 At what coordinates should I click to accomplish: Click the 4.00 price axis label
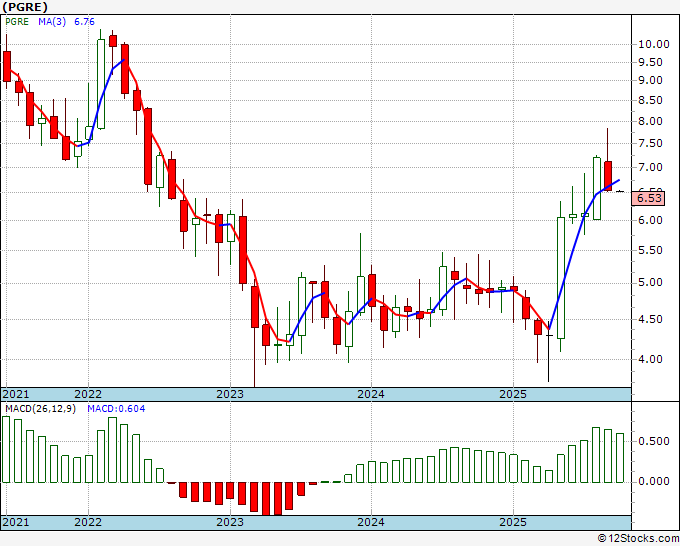(651, 359)
